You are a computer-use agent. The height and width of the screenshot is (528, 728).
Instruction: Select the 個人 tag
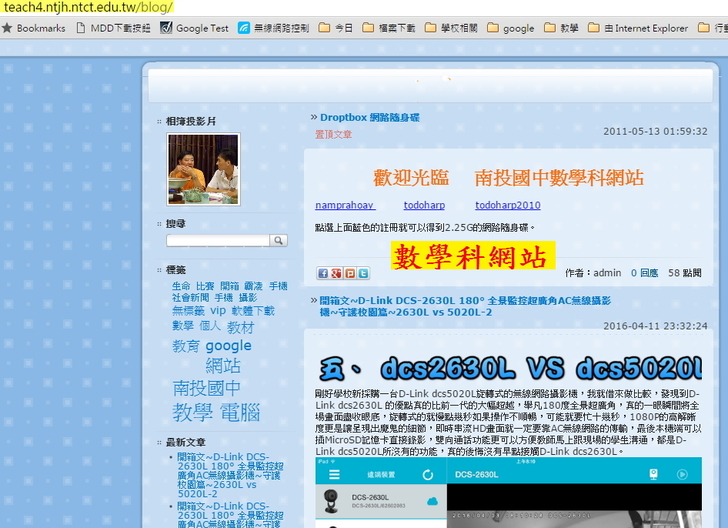point(210,326)
